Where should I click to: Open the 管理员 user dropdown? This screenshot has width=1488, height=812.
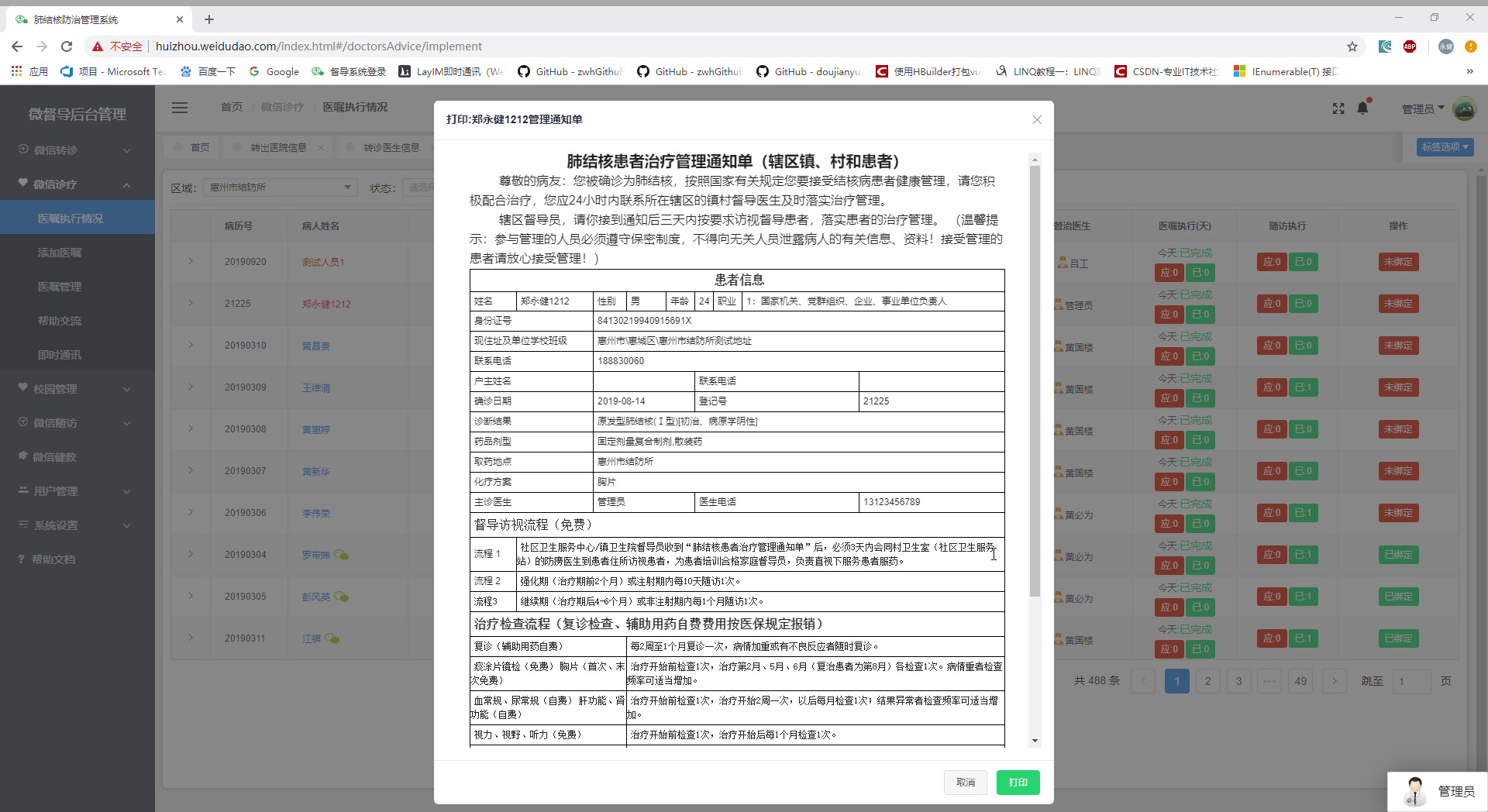pyautogui.click(x=1423, y=109)
